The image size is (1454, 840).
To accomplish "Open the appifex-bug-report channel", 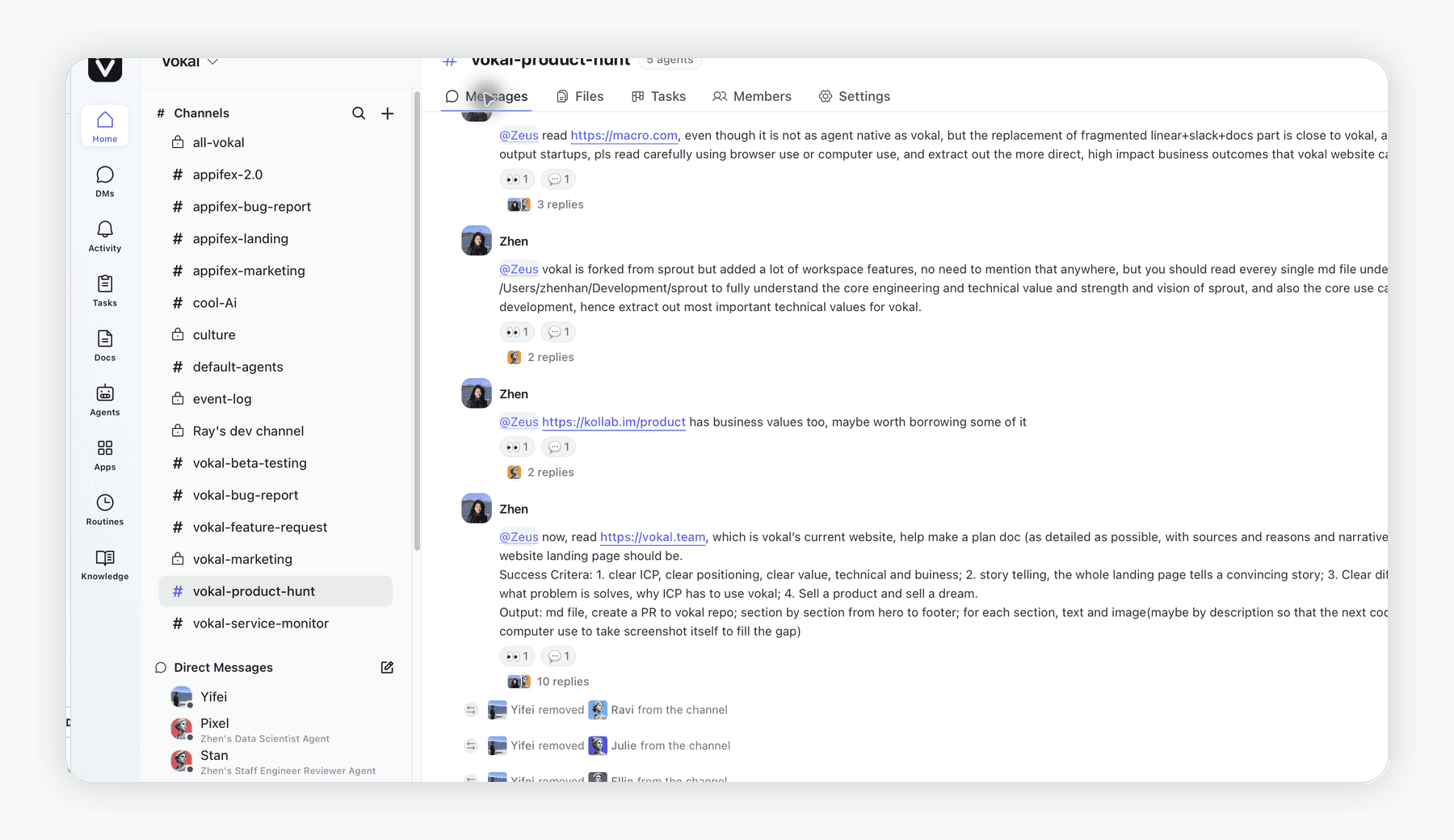I will click(x=275, y=207).
